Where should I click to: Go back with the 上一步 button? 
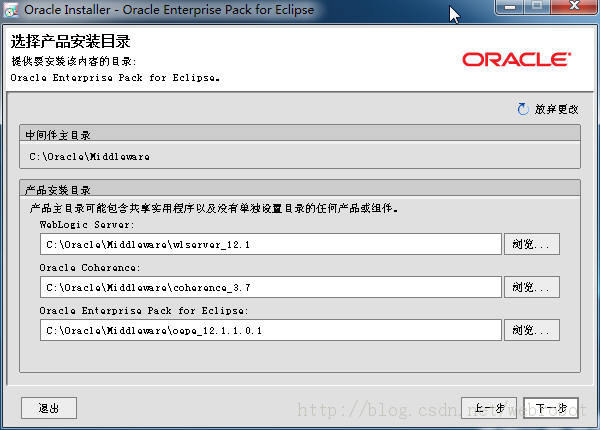(489, 408)
